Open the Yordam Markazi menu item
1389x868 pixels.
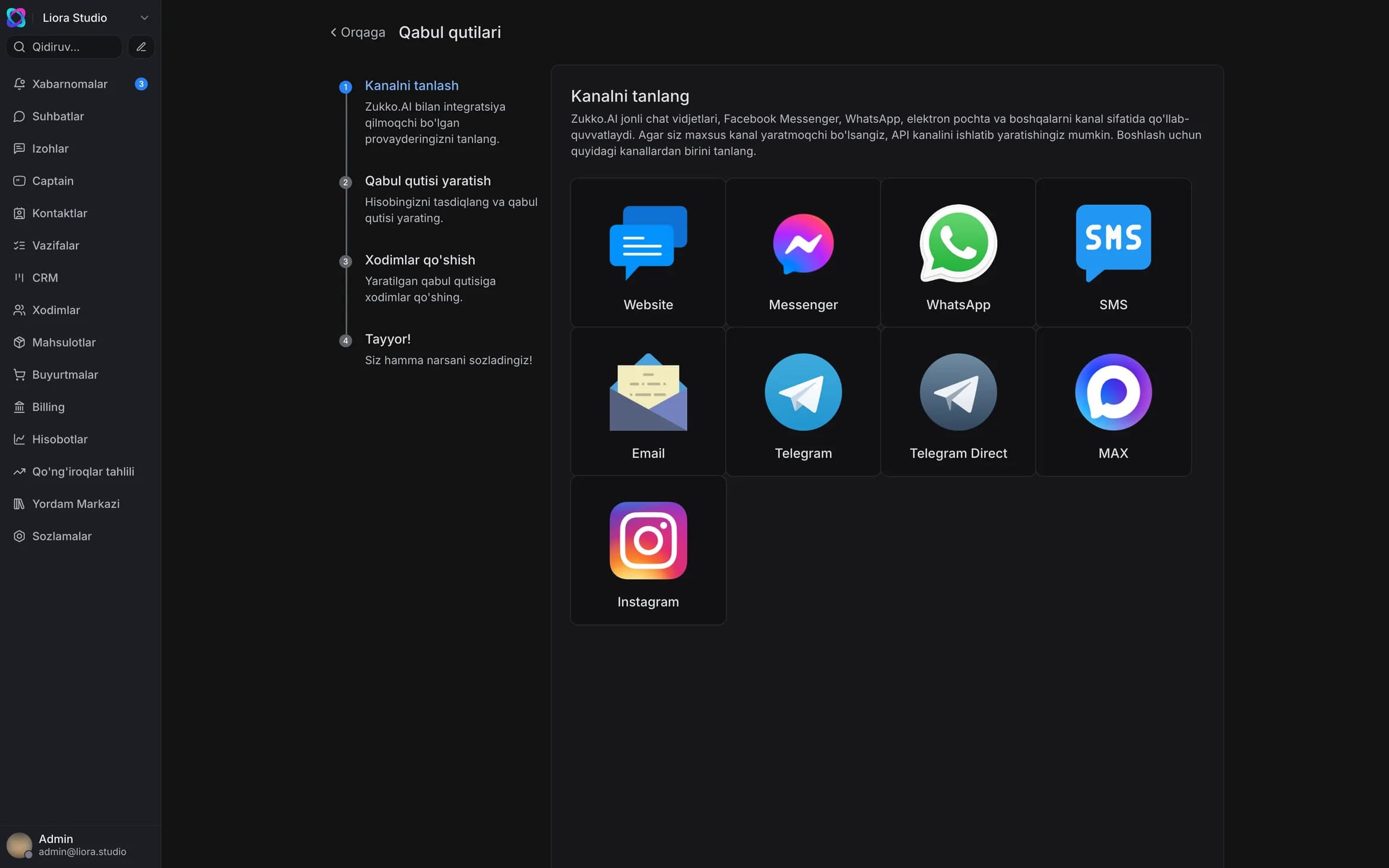click(x=80, y=504)
